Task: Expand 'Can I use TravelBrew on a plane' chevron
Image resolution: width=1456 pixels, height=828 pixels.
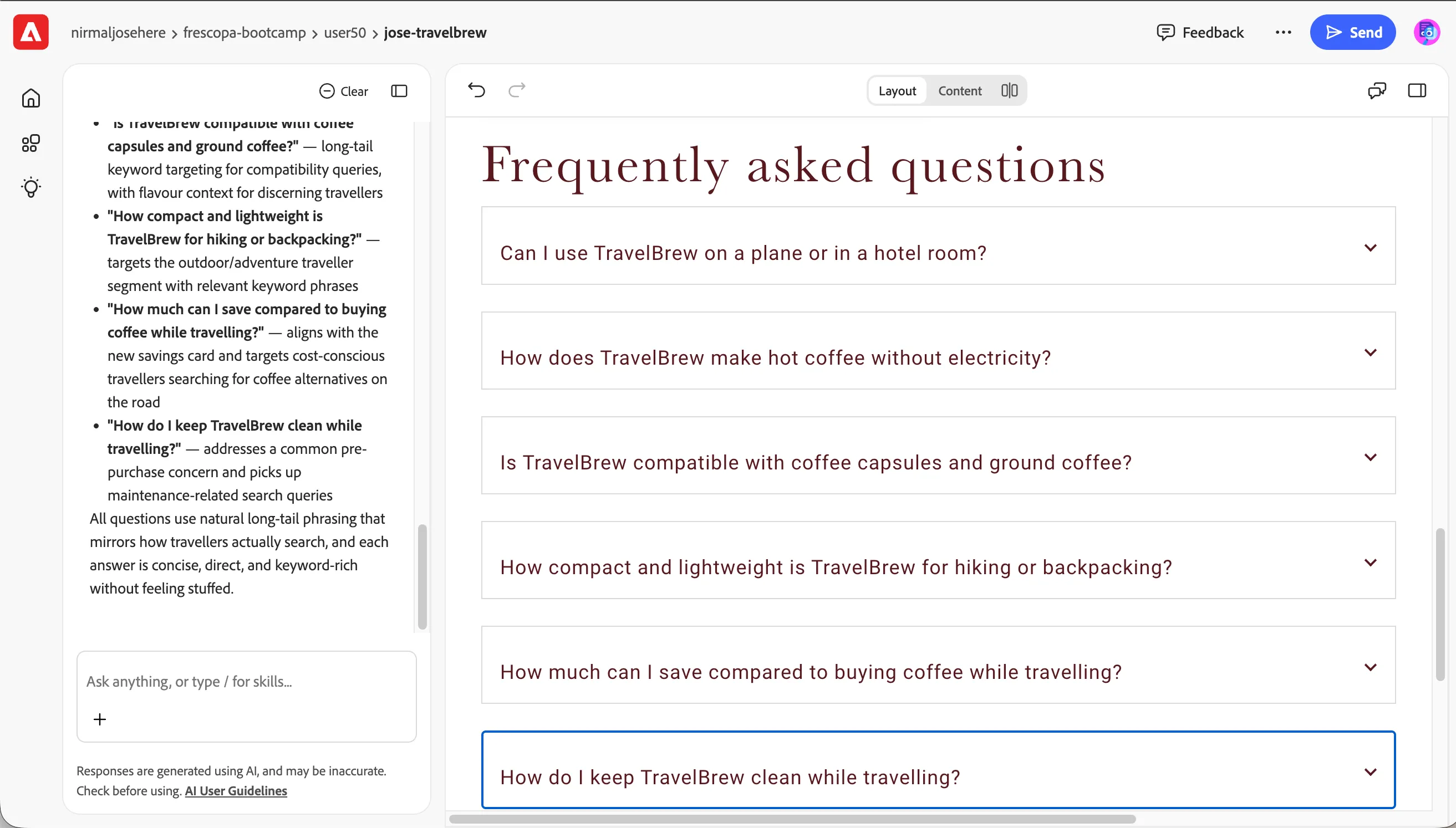Action: [x=1371, y=248]
